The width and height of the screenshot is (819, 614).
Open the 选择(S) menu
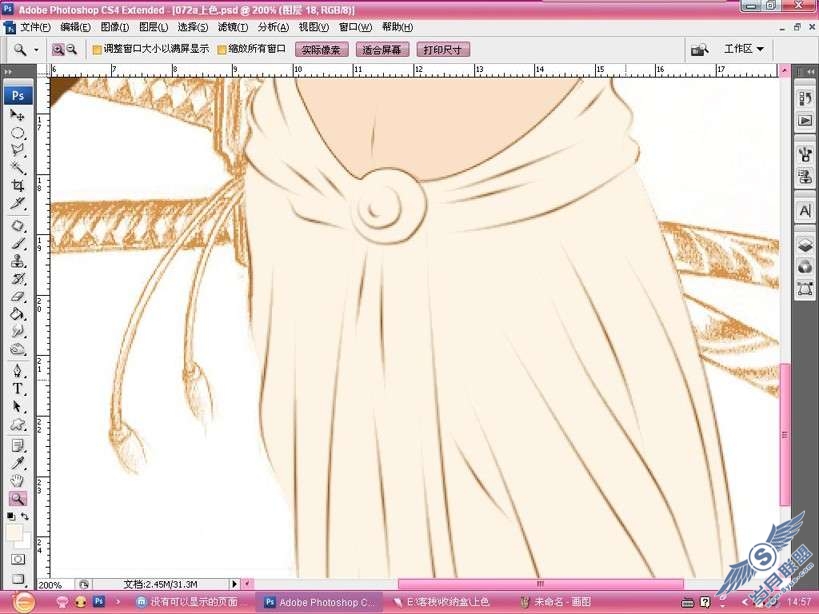193,27
